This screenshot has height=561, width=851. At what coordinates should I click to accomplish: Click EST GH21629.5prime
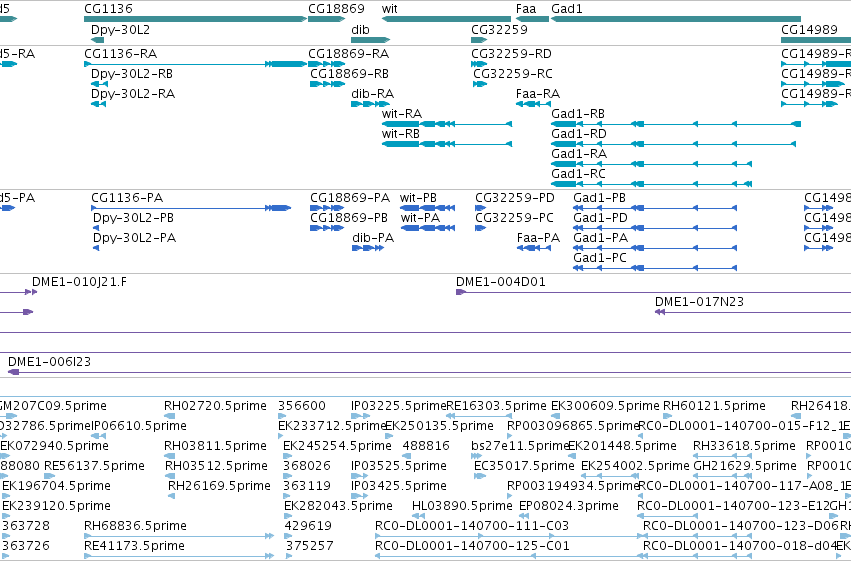(x=745, y=466)
